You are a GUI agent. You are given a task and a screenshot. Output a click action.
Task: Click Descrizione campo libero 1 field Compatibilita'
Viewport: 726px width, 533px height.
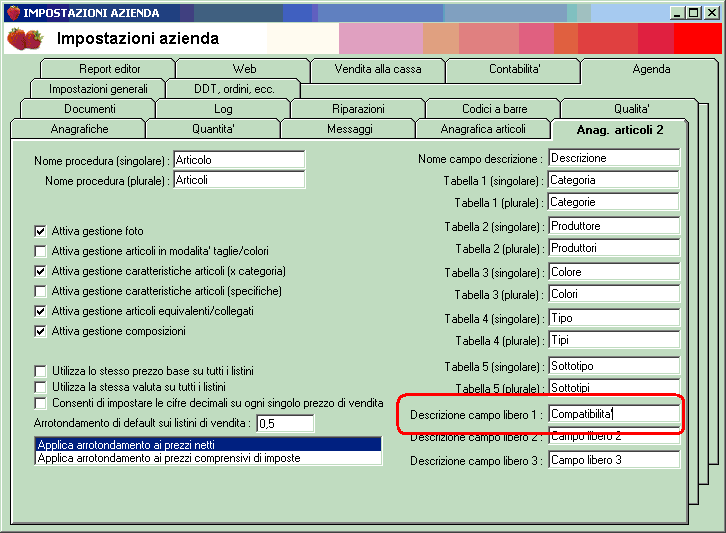614,414
